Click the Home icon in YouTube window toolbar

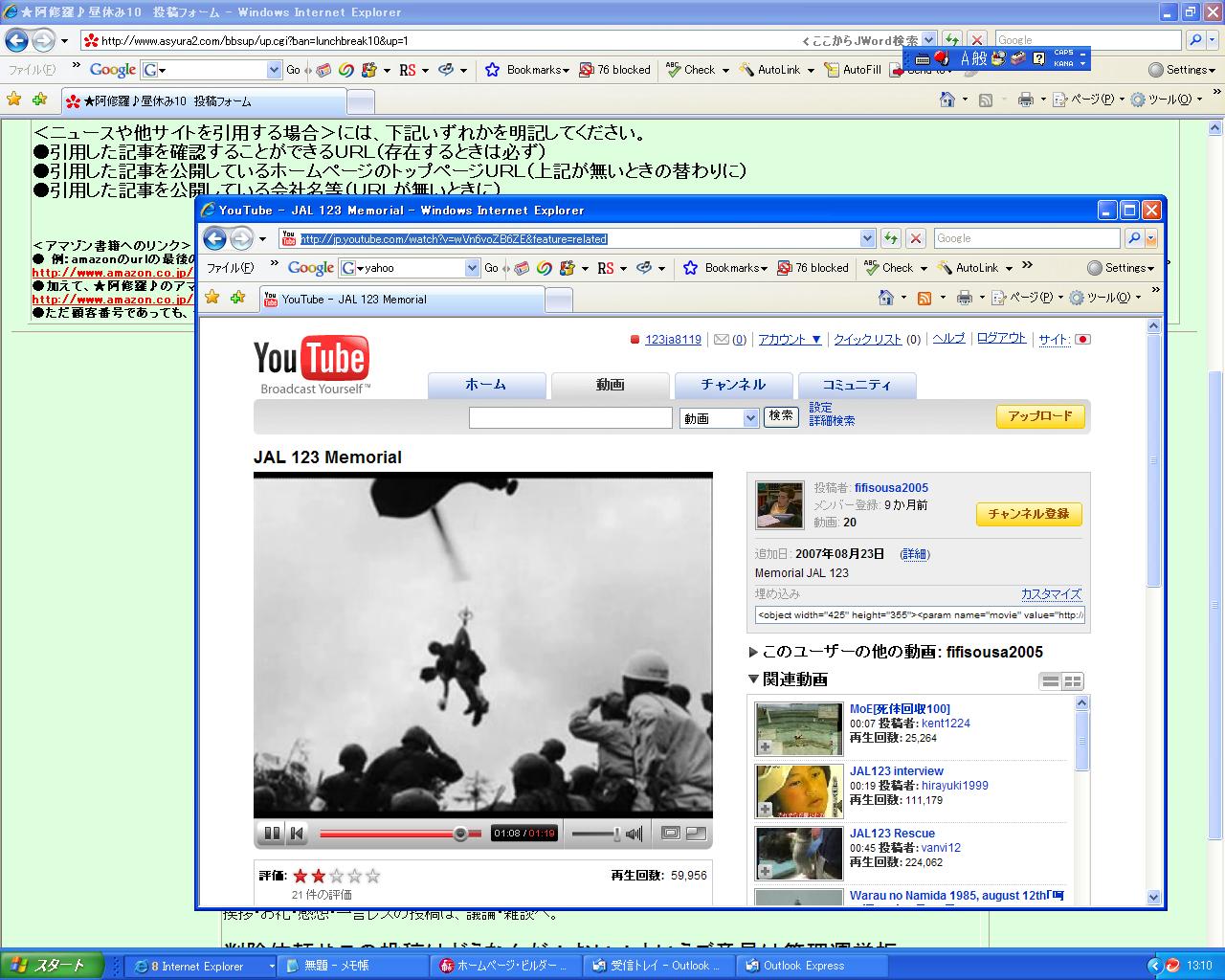(887, 298)
